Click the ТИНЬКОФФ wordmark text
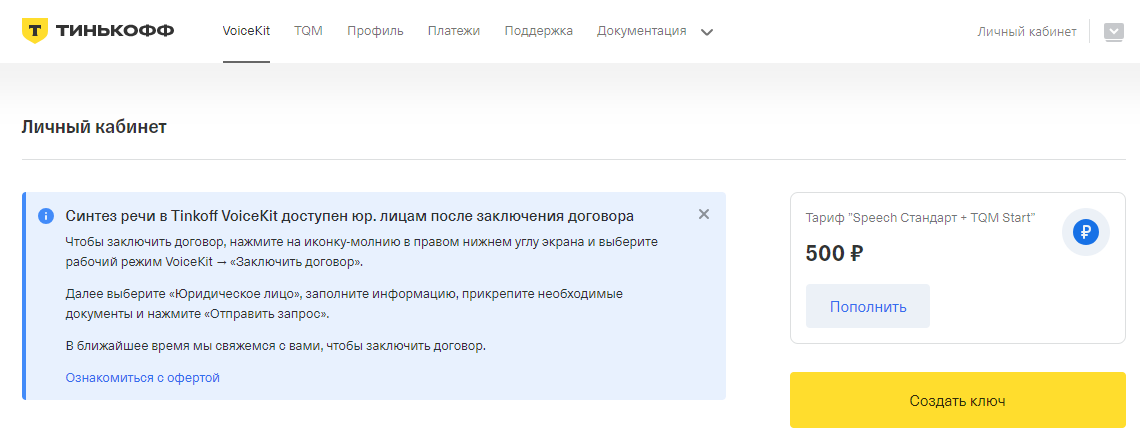This screenshot has width=1140, height=444. click(x=115, y=31)
